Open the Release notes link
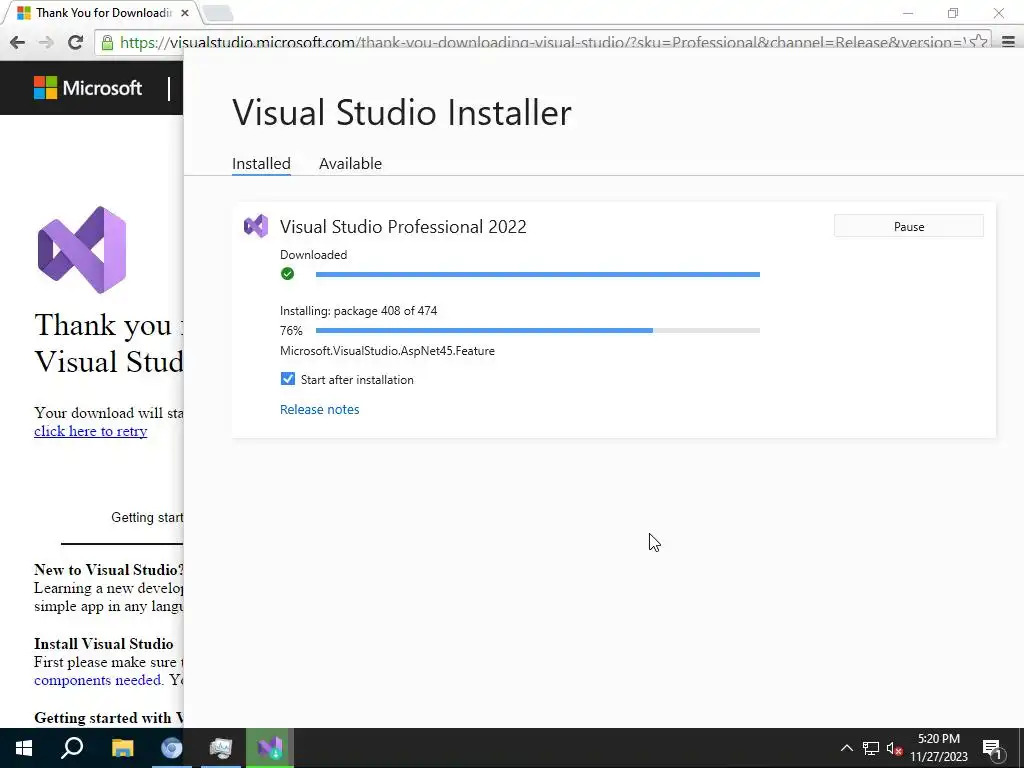 point(319,409)
